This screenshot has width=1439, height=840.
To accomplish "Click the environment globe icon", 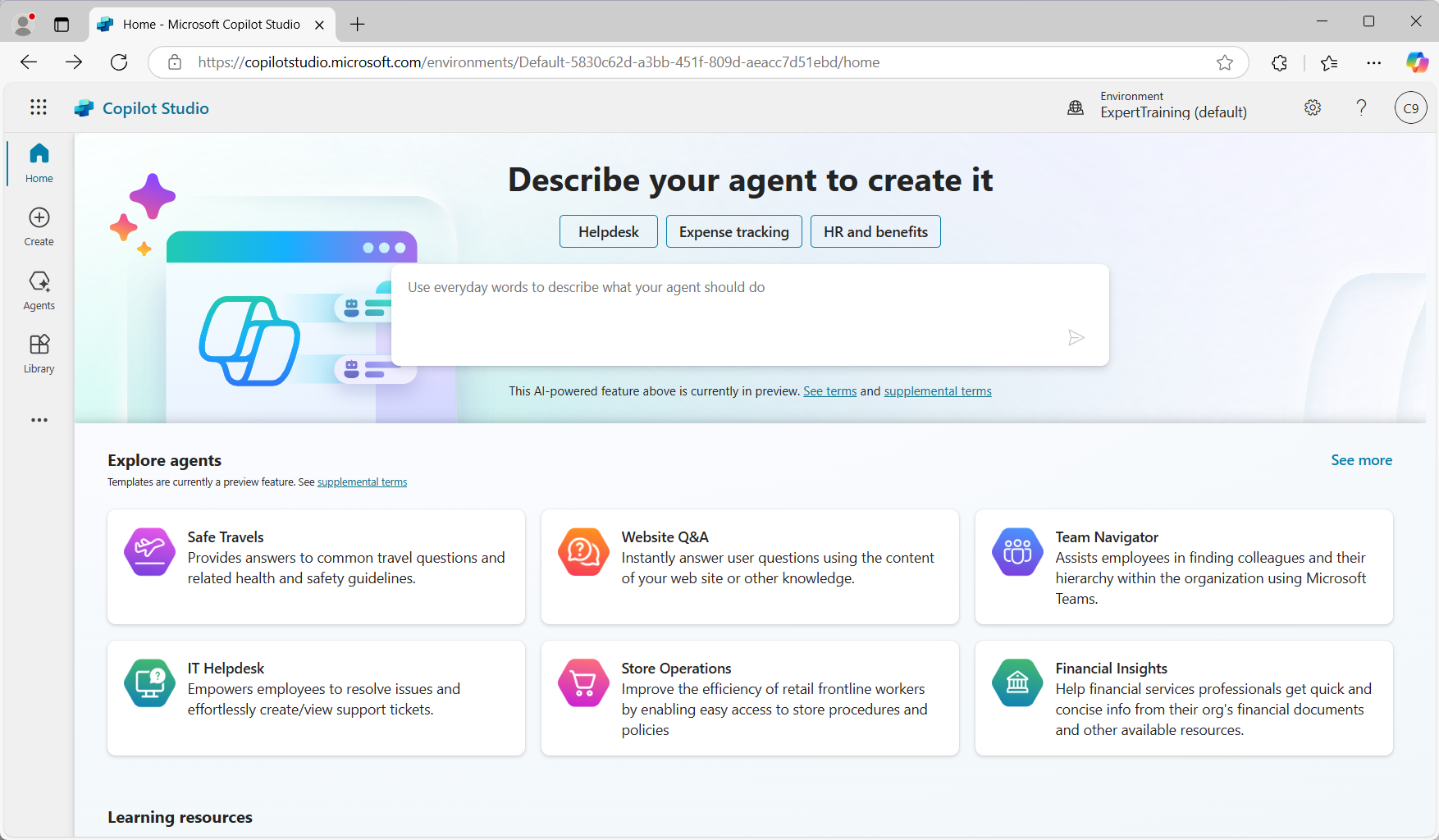I will point(1076,107).
